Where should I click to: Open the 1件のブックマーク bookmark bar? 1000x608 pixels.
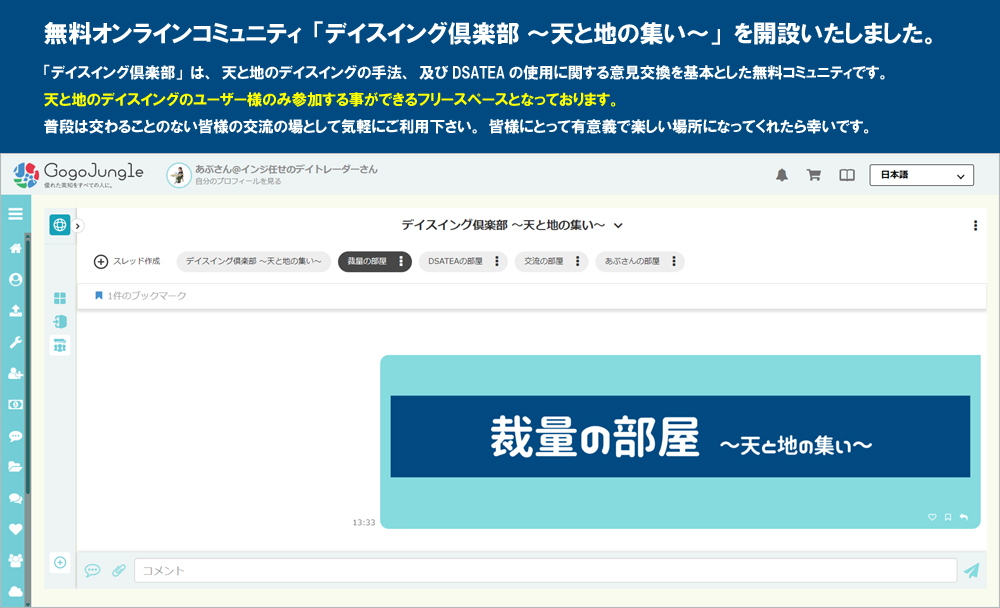[x=532, y=296]
